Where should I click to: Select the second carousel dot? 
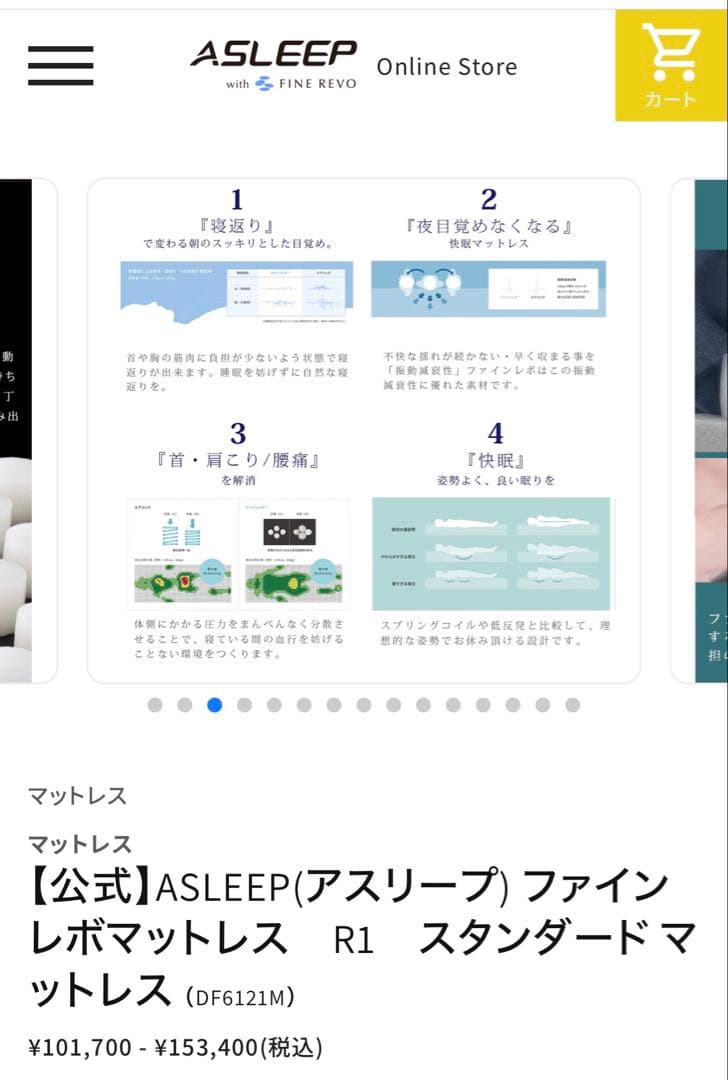click(x=185, y=705)
